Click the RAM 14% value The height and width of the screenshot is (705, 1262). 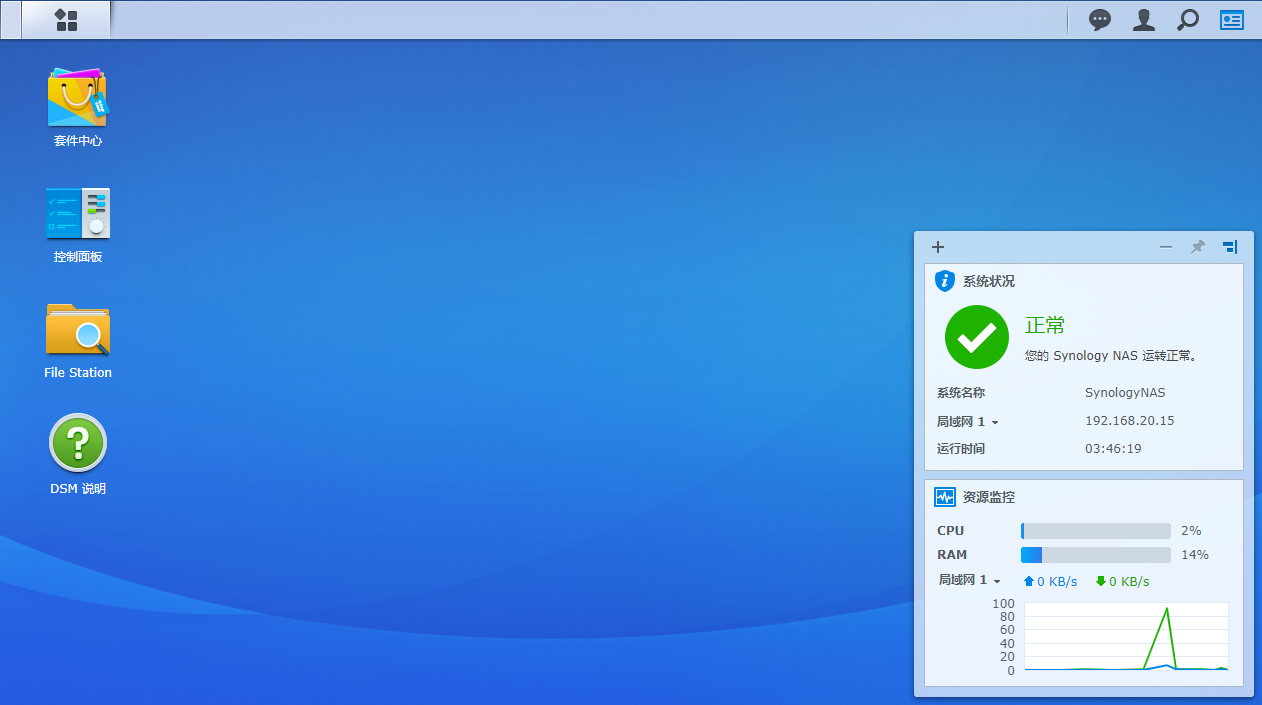(x=1195, y=555)
